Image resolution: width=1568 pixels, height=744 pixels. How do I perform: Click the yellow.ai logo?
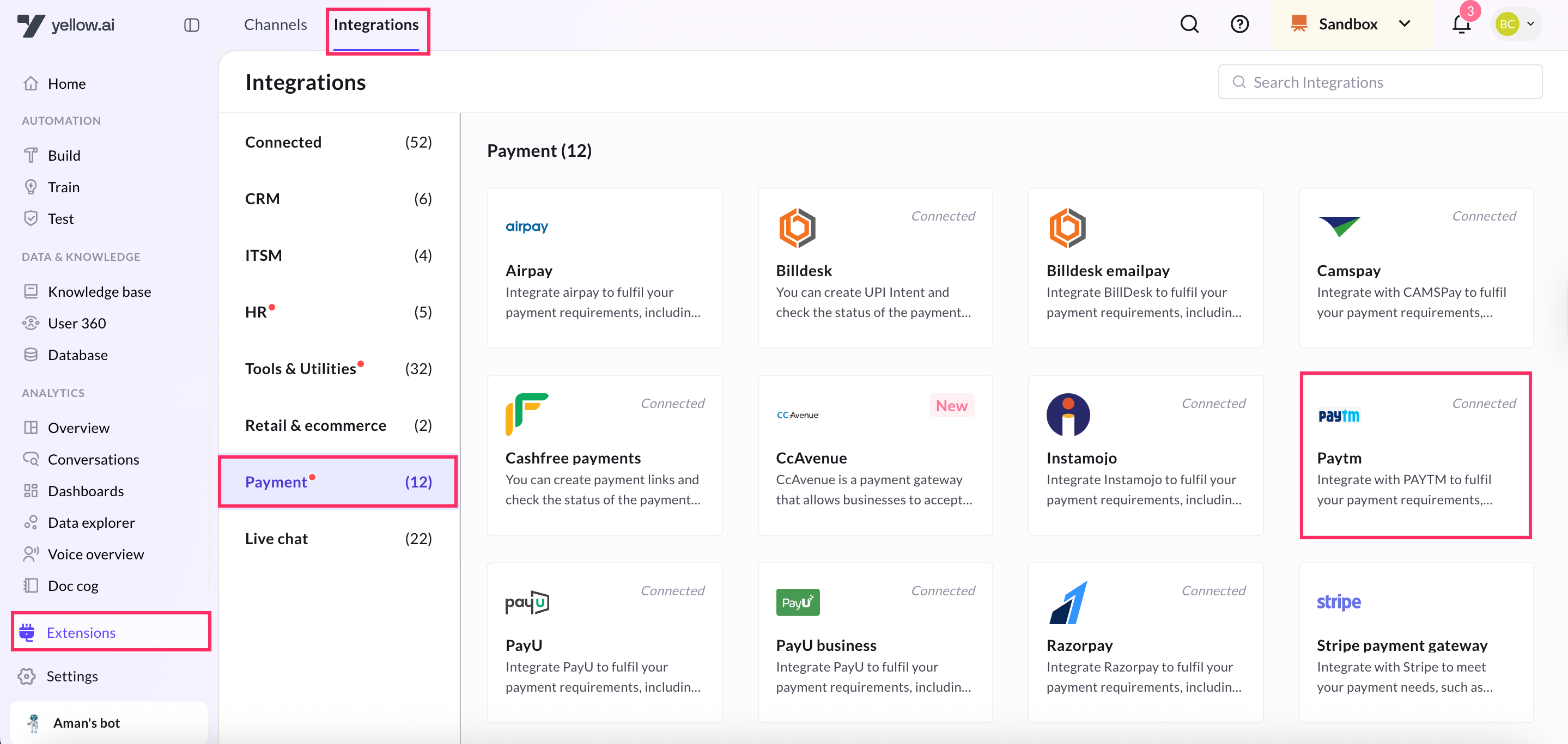(x=66, y=25)
